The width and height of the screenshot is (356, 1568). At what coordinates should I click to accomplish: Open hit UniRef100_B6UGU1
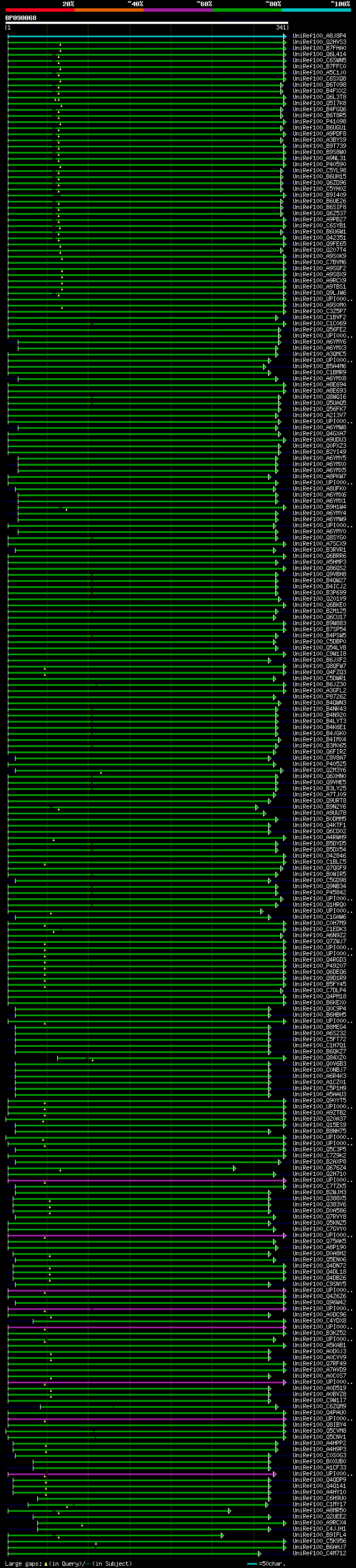point(319,127)
